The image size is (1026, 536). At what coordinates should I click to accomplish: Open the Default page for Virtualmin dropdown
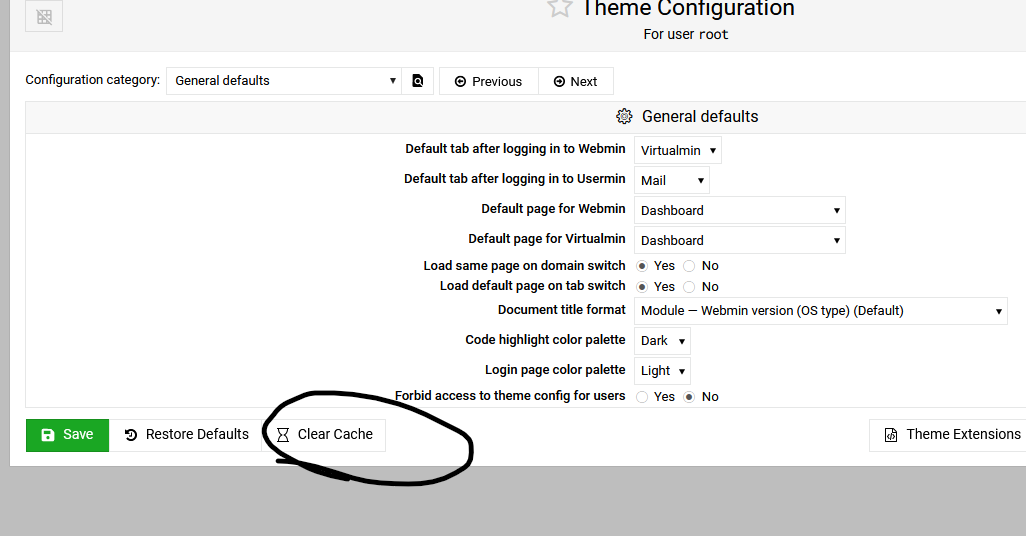739,240
